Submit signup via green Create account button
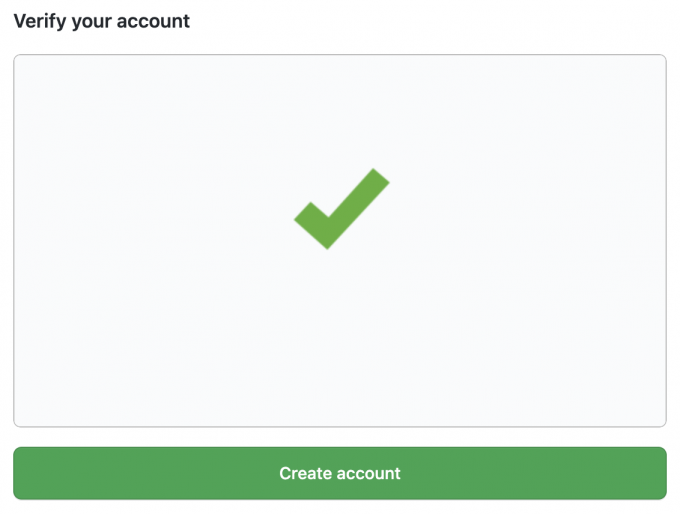This screenshot has width=680, height=514. coord(340,473)
